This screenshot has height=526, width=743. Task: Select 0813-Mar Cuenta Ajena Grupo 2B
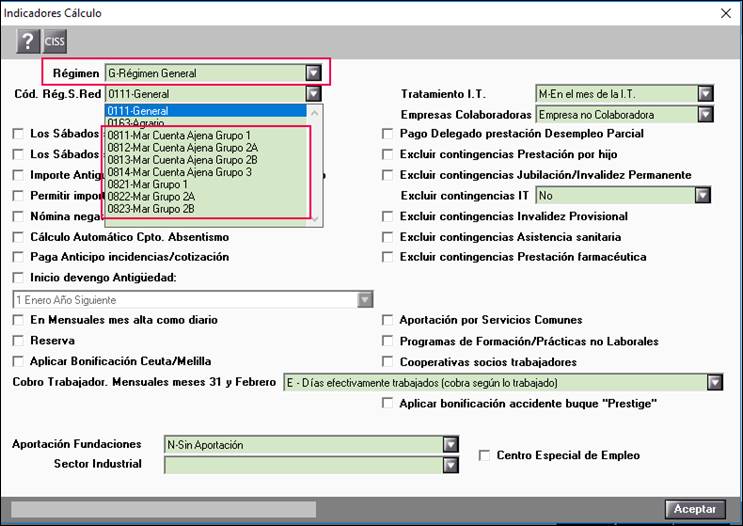(206, 160)
